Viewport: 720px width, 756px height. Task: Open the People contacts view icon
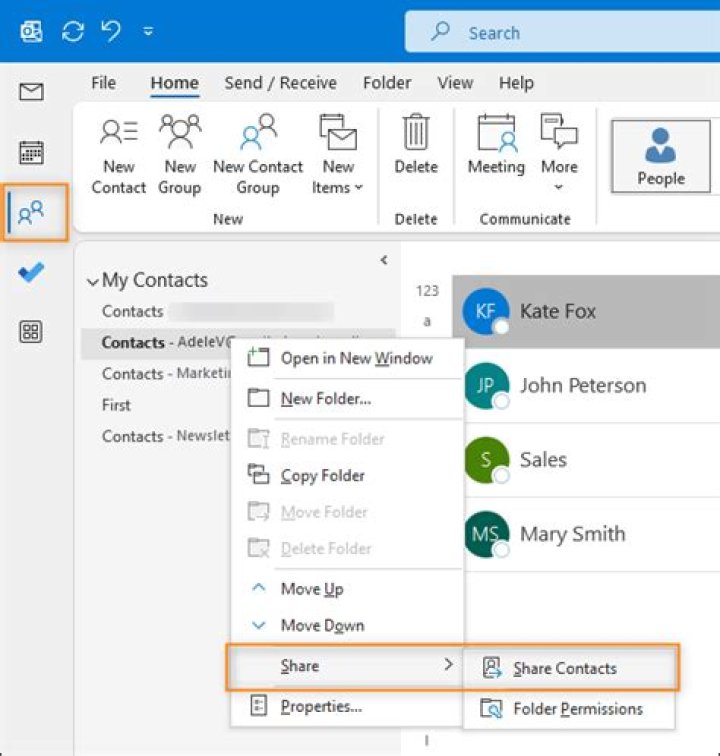point(31,212)
